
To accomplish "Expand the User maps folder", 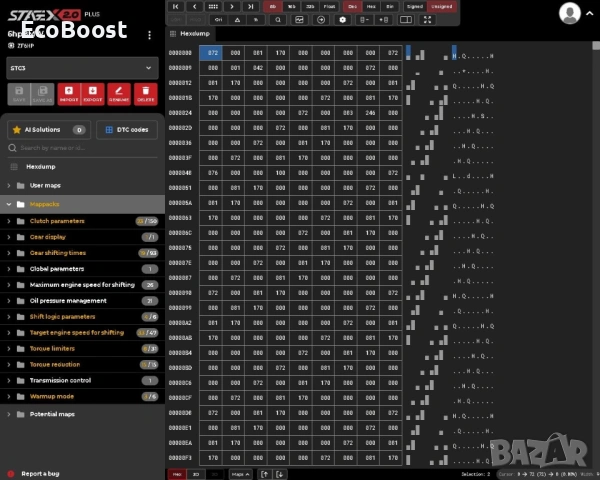I will pos(9,186).
